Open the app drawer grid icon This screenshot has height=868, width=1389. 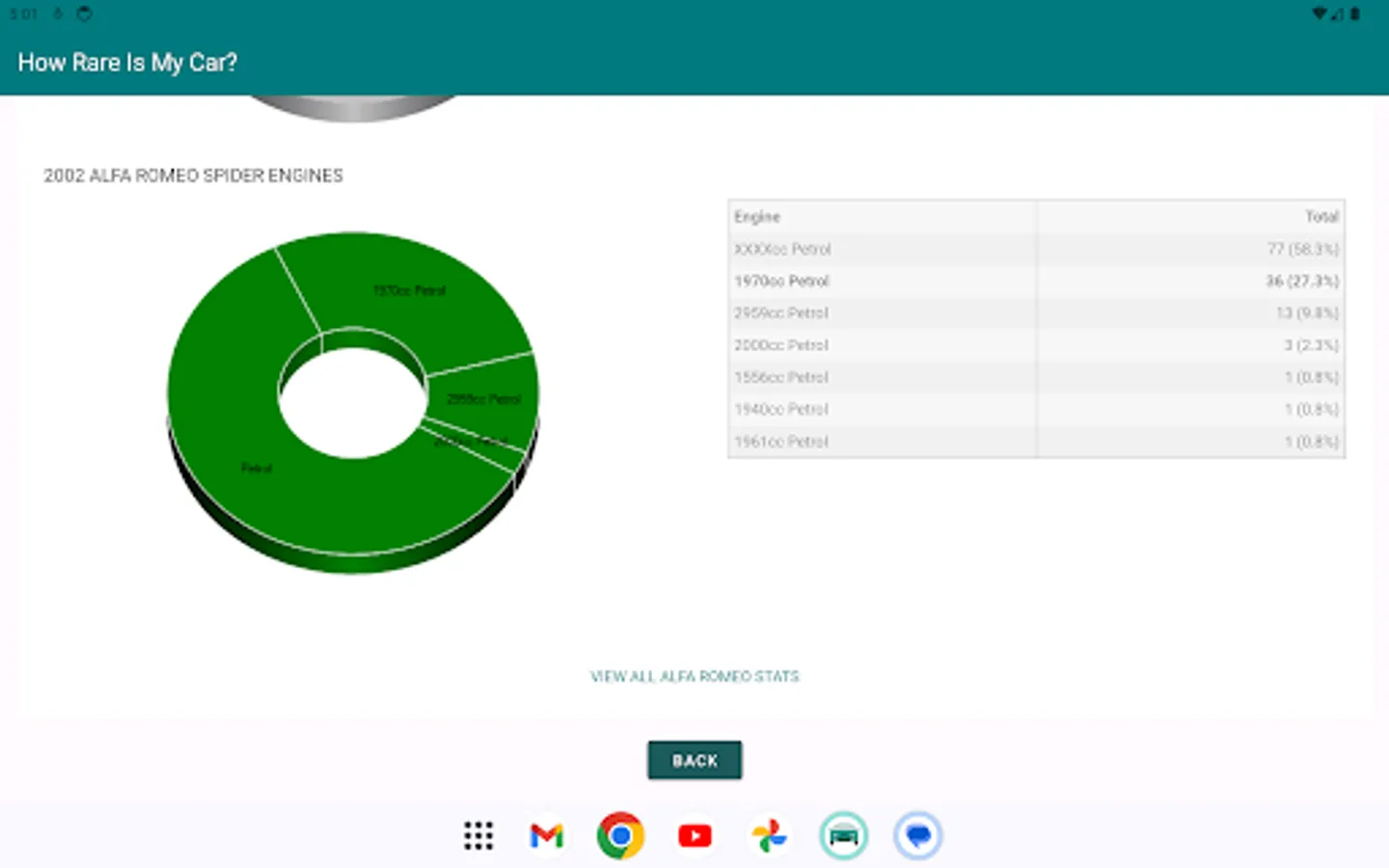click(x=478, y=835)
